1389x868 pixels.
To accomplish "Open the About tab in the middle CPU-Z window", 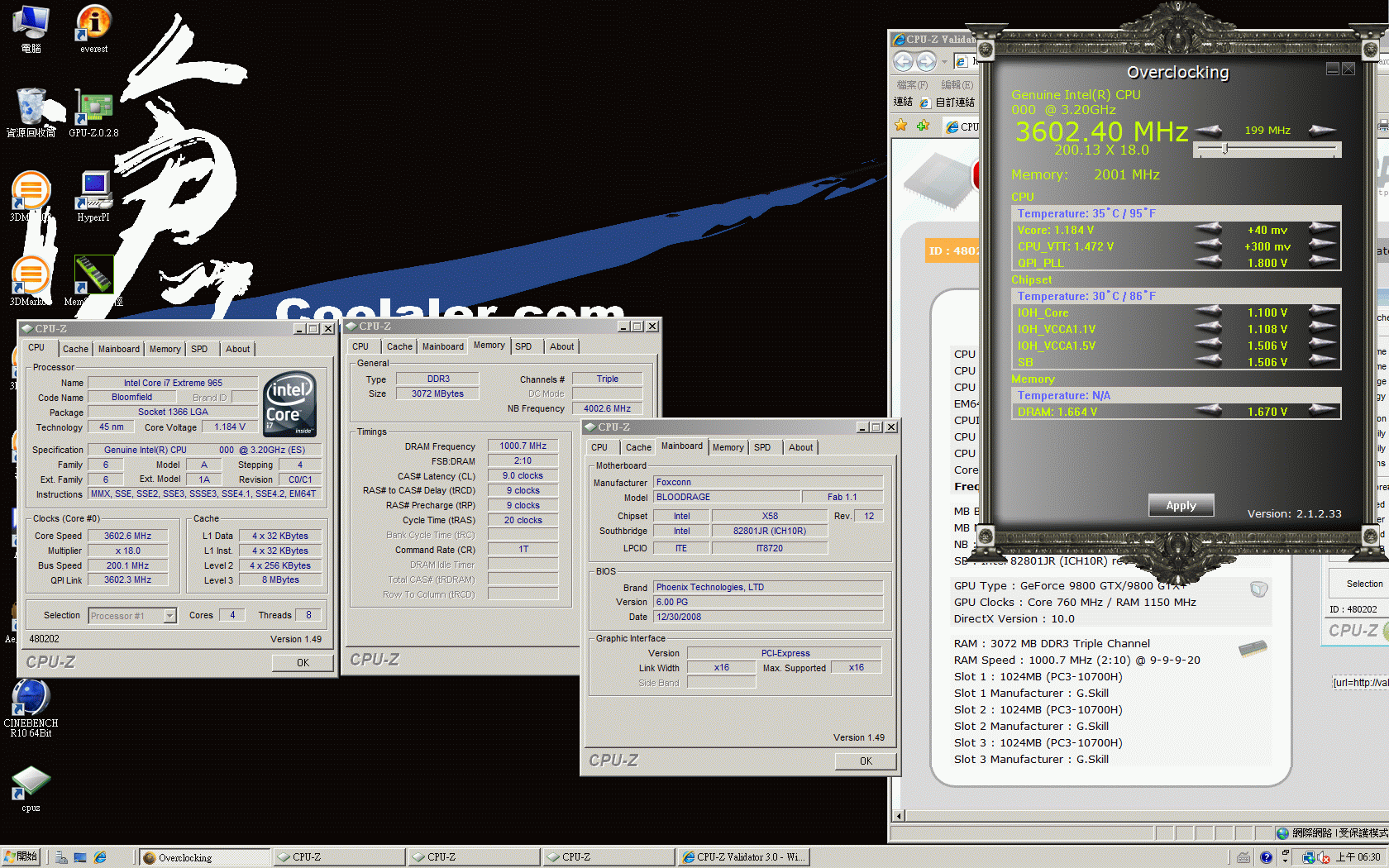I will (561, 346).
